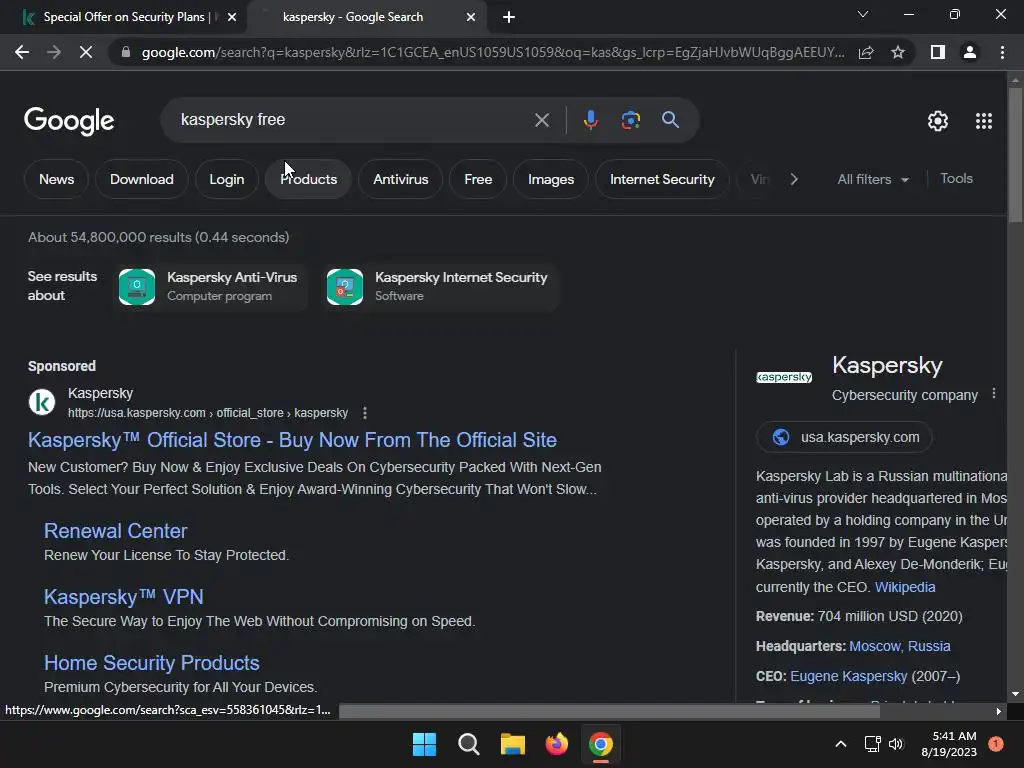Close the kaspersky Google Search tab
Viewport: 1024px width, 768px height.
click(470, 17)
